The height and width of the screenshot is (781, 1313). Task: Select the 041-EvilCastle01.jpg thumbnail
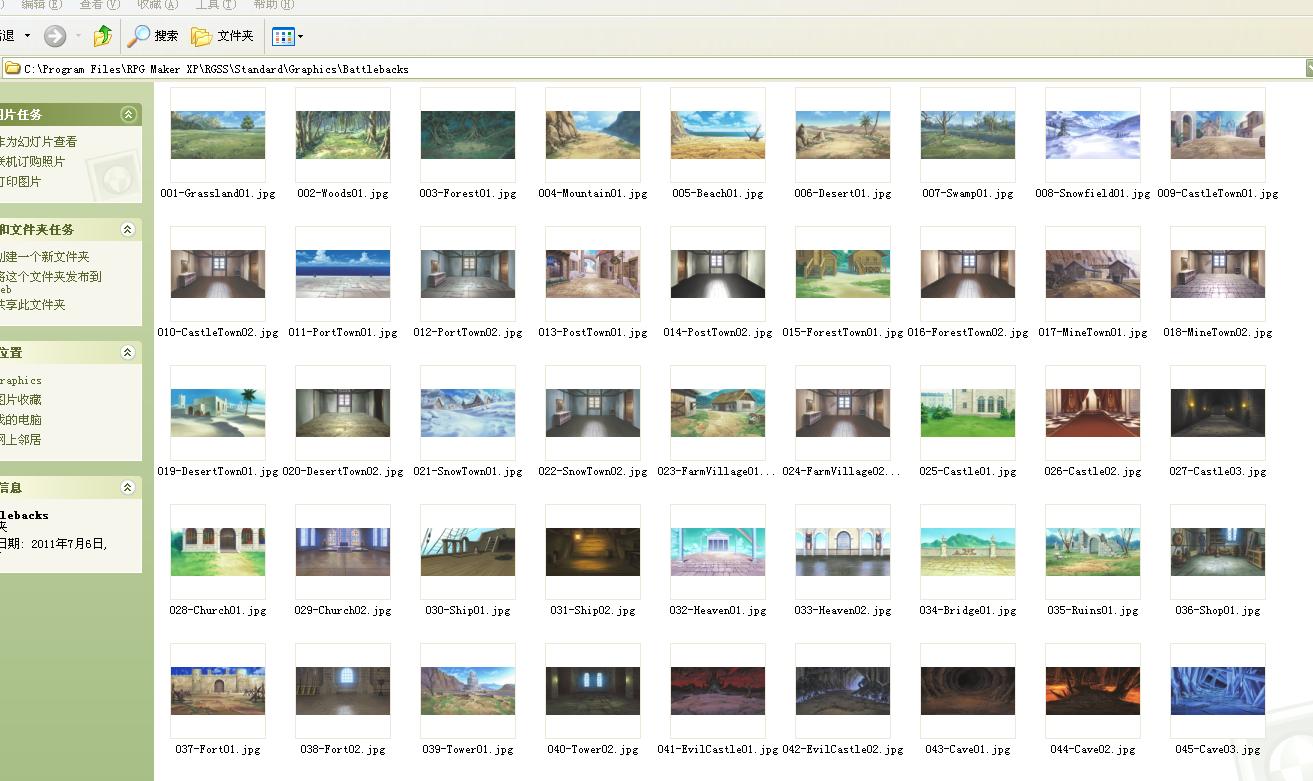pyautogui.click(x=718, y=691)
